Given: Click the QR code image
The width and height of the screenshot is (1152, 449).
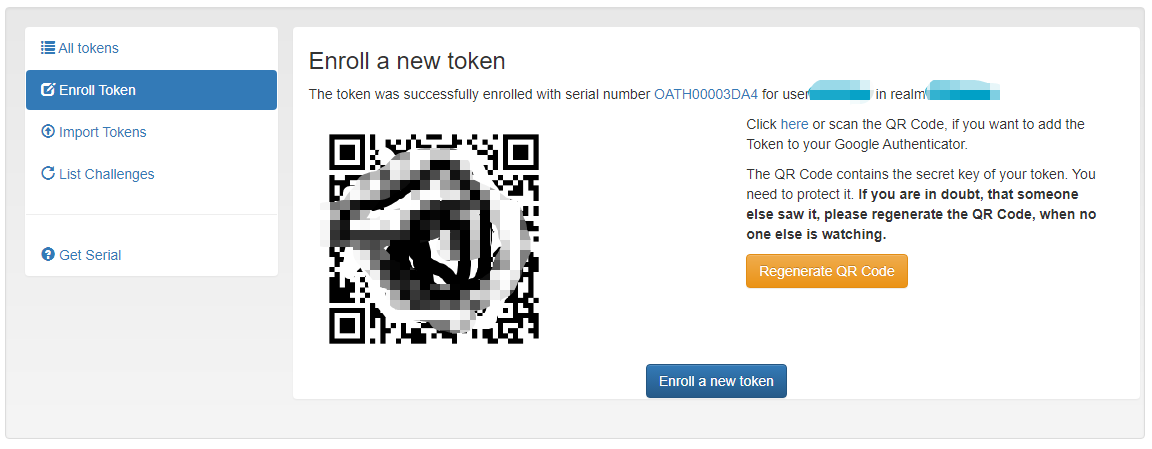Looking at the screenshot, I should [x=433, y=239].
